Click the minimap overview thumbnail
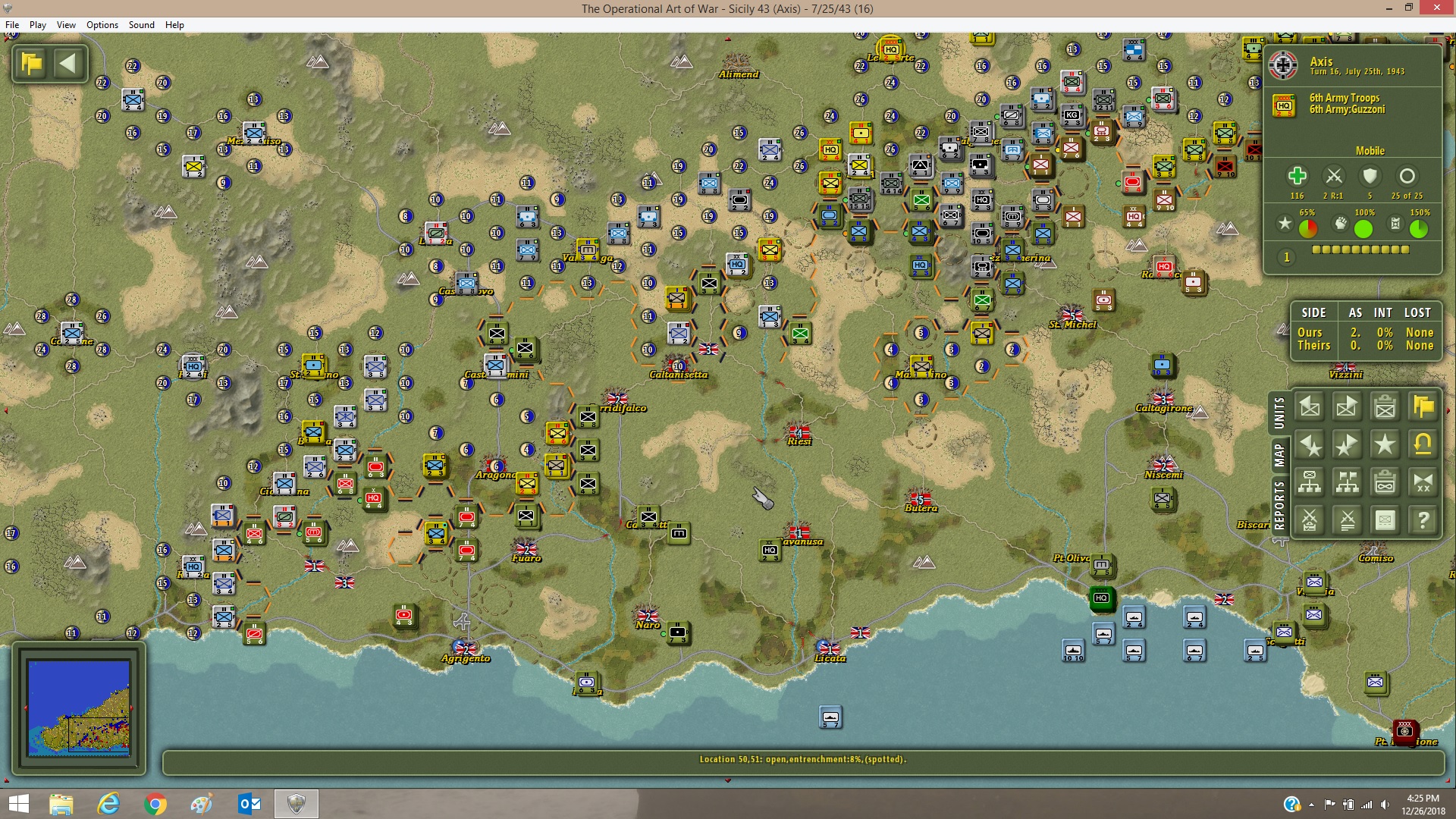The height and width of the screenshot is (819, 1456). [x=79, y=708]
